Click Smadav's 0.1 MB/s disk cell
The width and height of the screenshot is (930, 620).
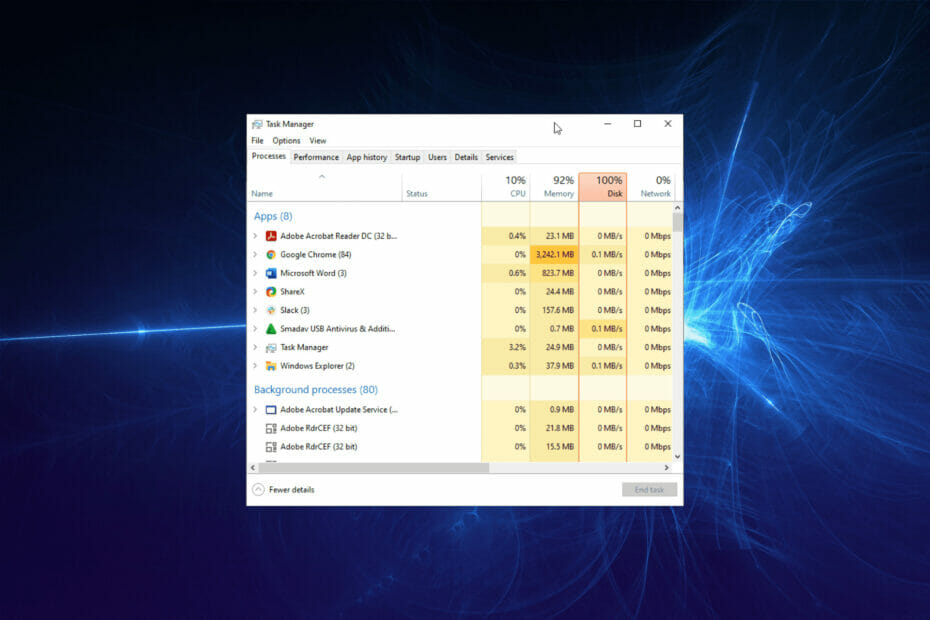point(603,329)
